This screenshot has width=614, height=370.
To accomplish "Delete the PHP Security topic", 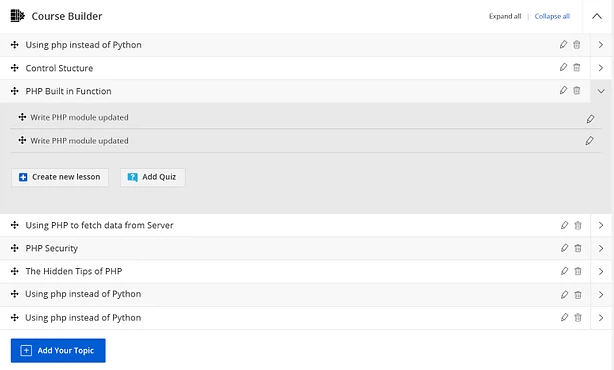I will coord(578,248).
